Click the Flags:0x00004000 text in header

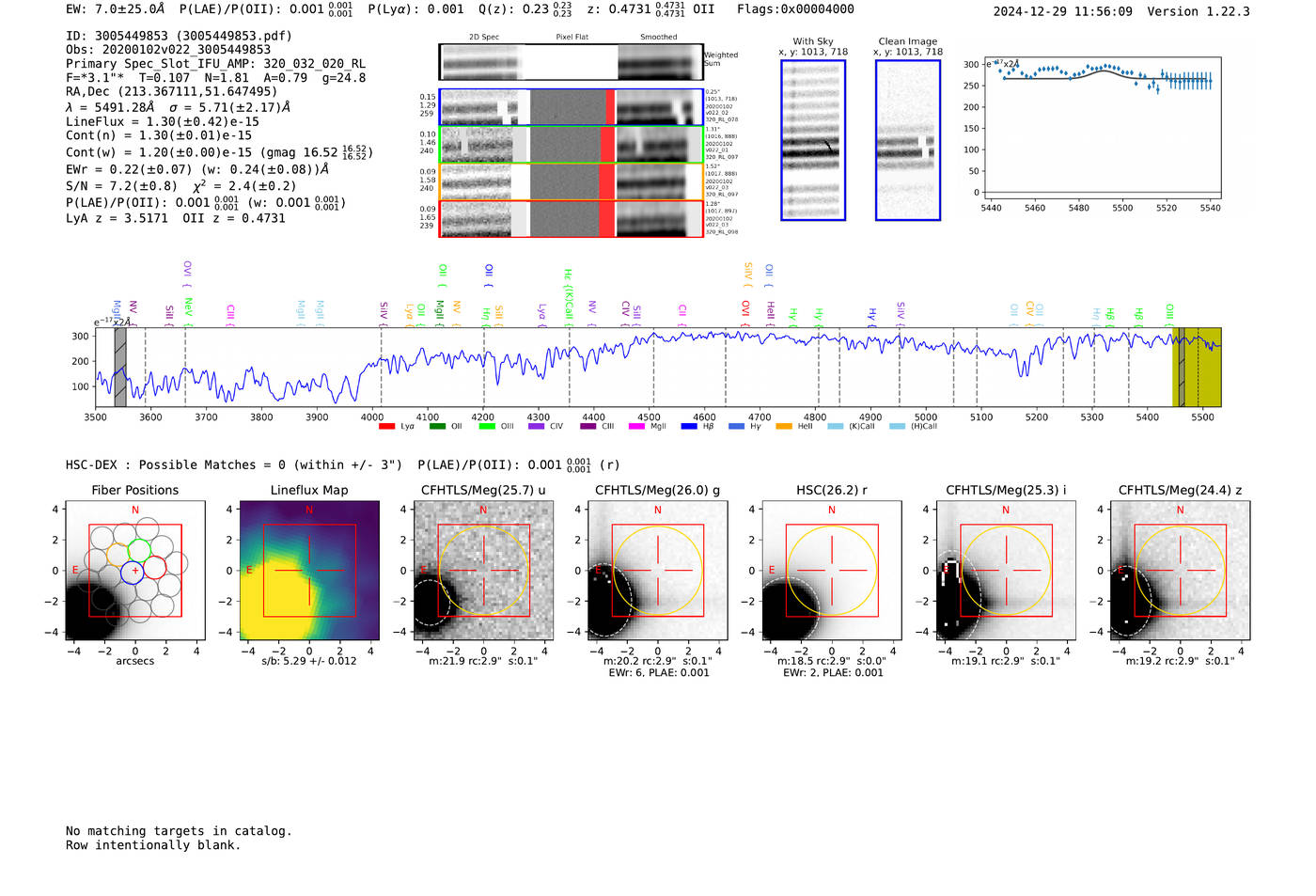point(795,9)
